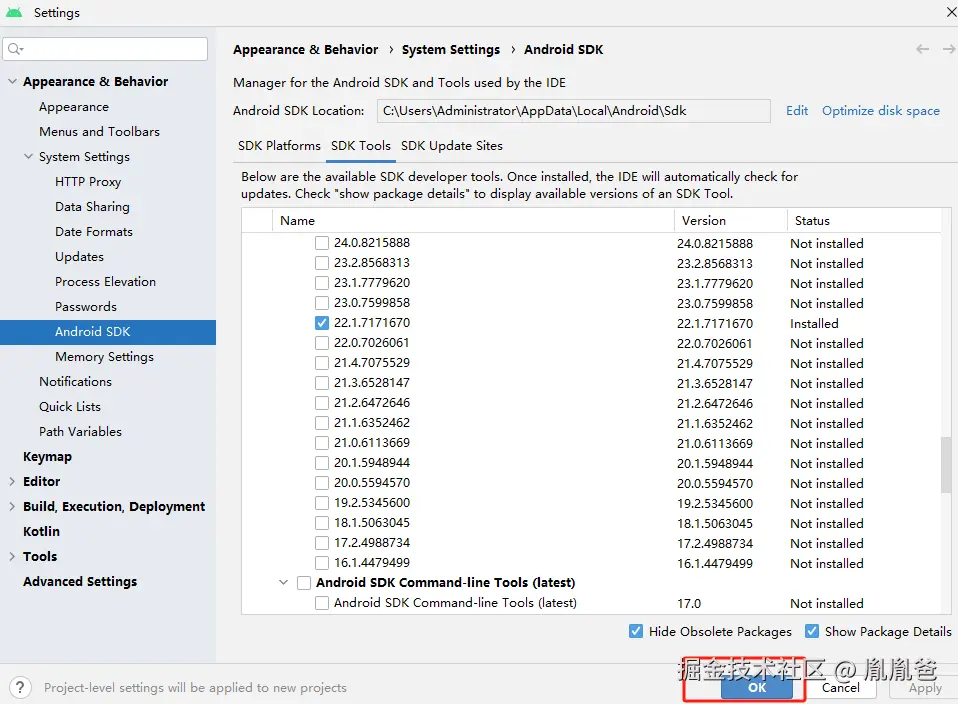The height and width of the screenshot is (704, 958).
Task: Click the Android Studio logo icon
Action: click(13, 12)
